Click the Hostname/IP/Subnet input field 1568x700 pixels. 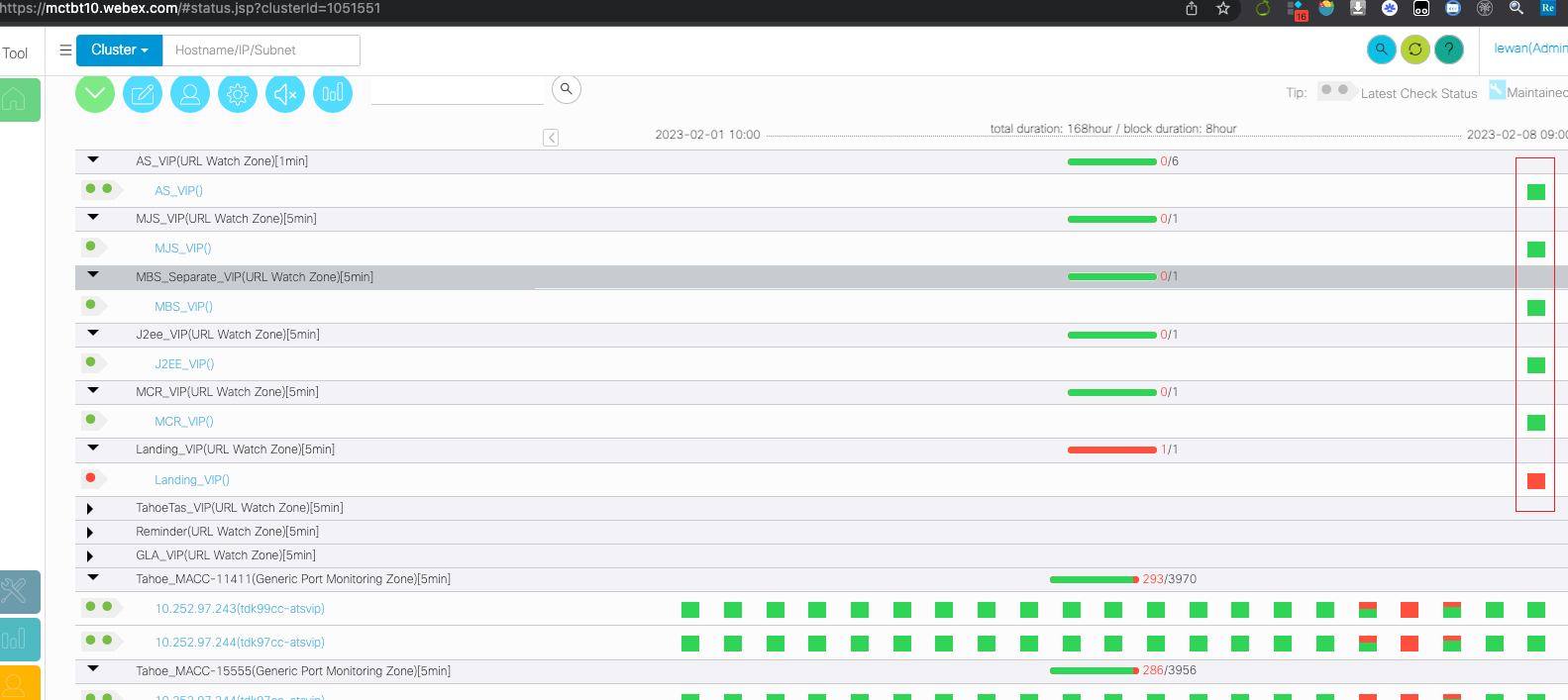[261, 50]
